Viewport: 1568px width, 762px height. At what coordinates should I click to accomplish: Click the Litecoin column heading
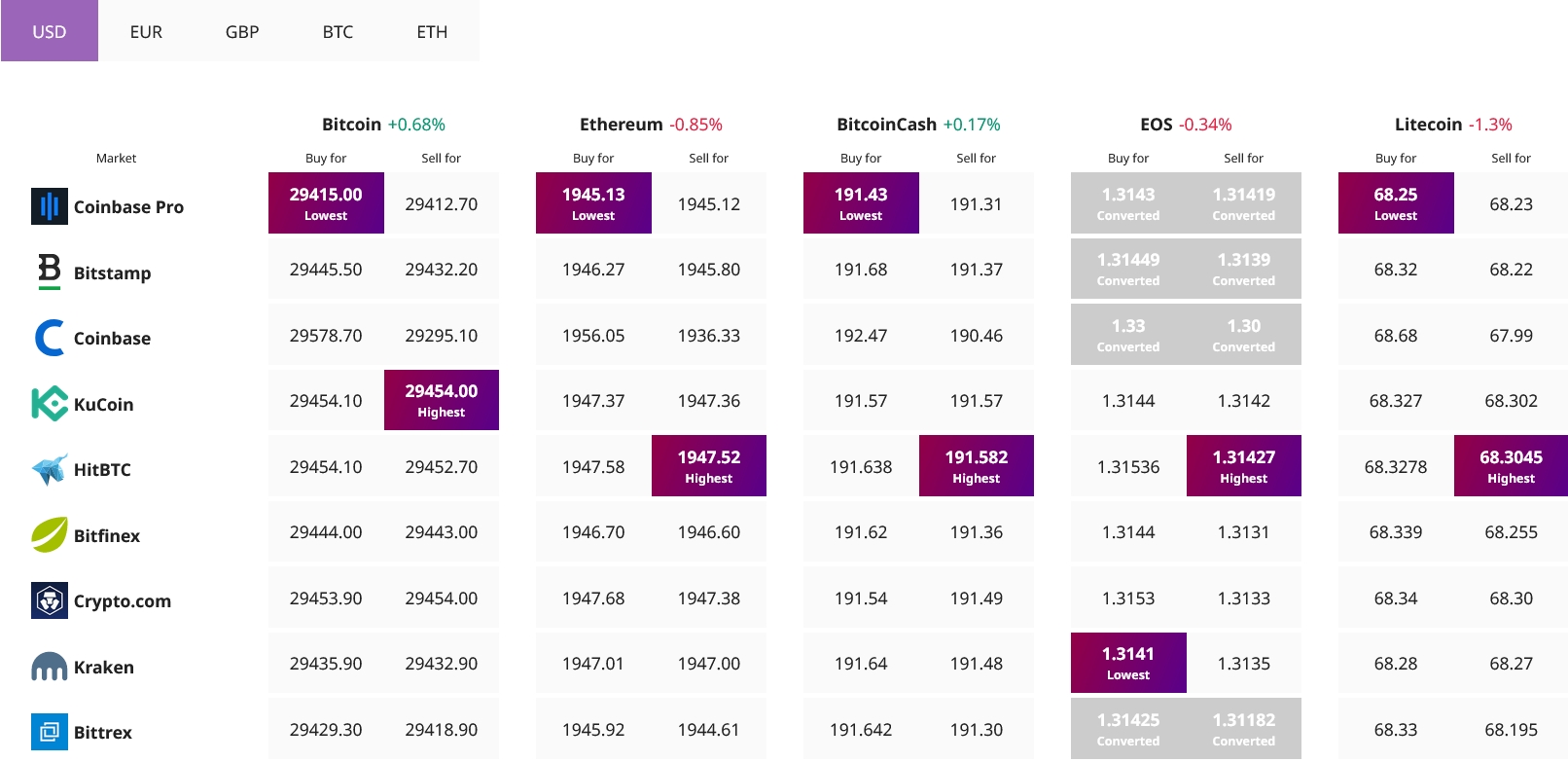point(1428,125)
